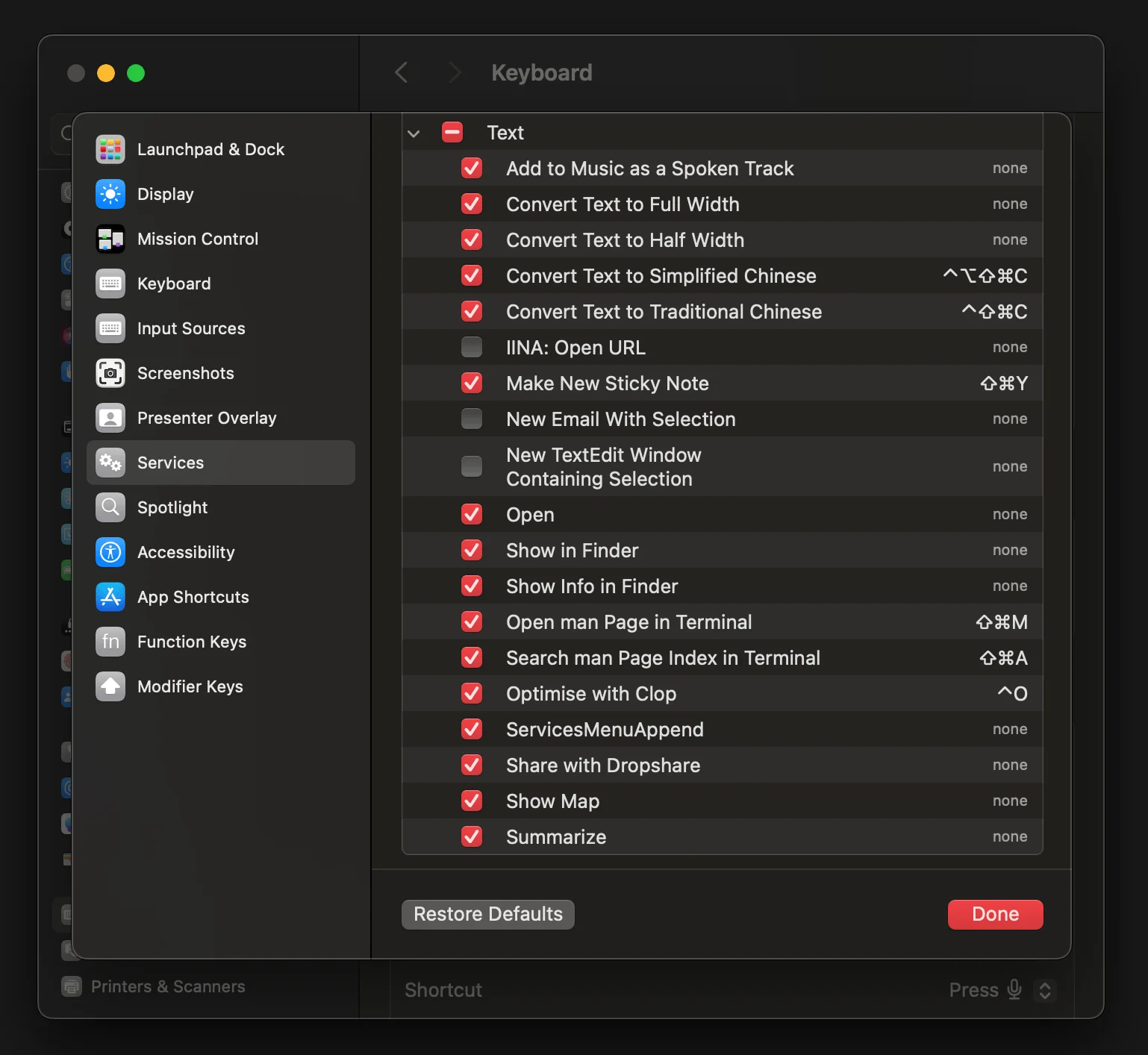The image size is (1148, 1055).
Task: Go back using the toolbar back arrow
Action: (402, 72)
